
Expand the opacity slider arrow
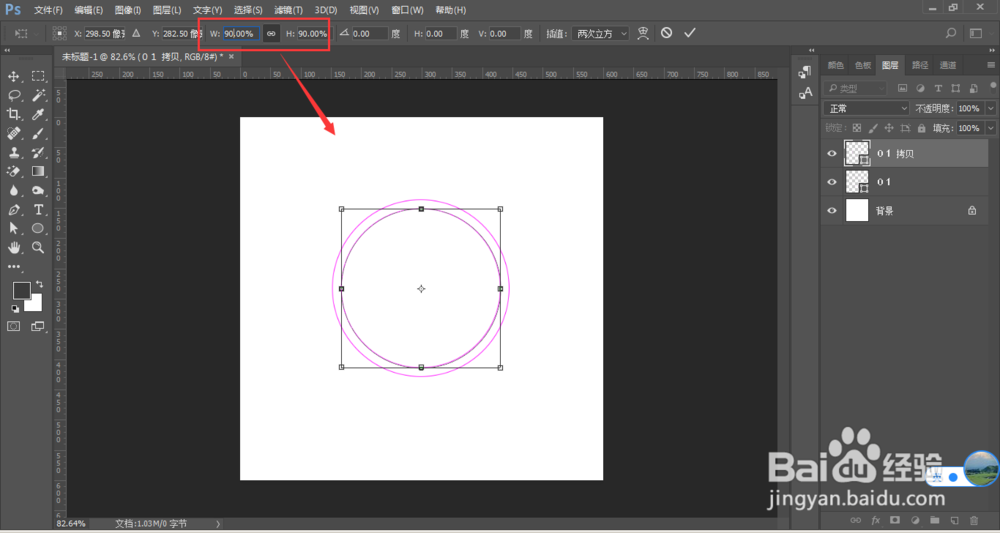coord(990,108)
